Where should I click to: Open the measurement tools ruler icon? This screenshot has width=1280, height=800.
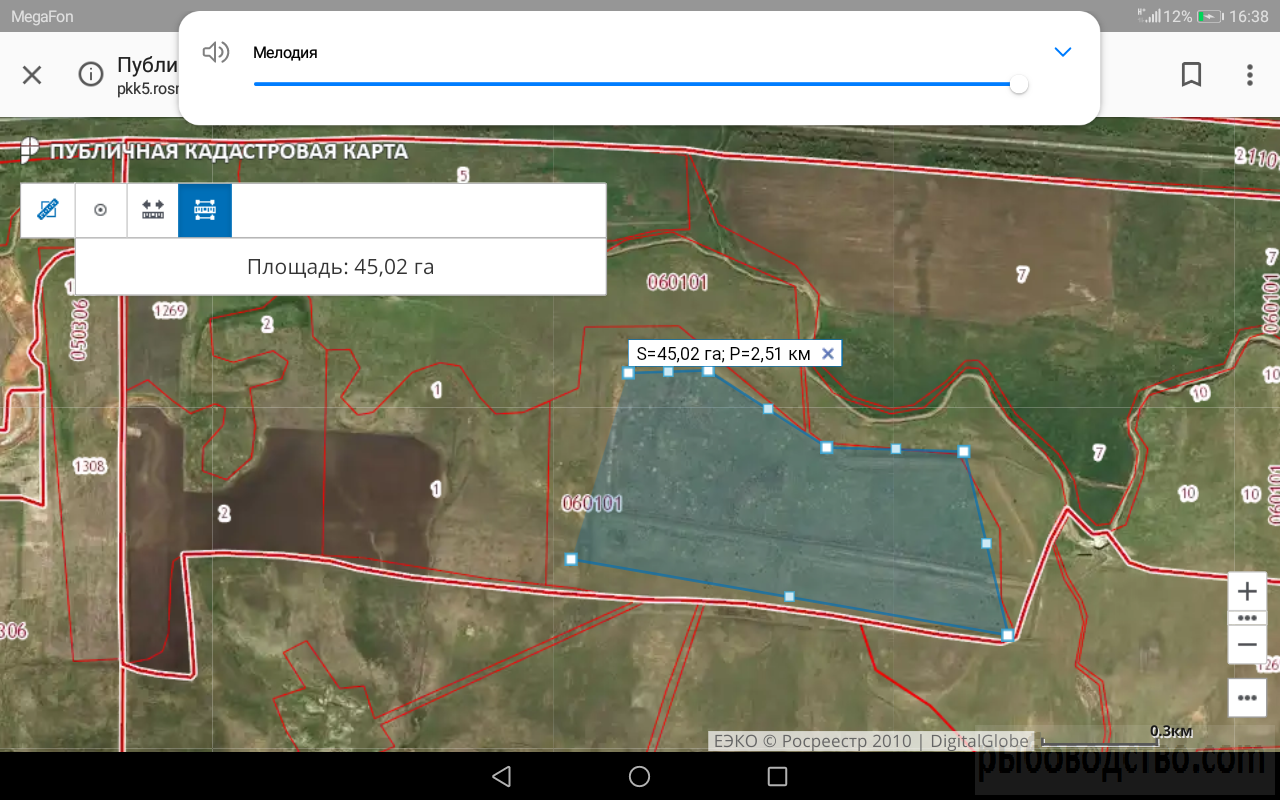(x=48, y=210)
